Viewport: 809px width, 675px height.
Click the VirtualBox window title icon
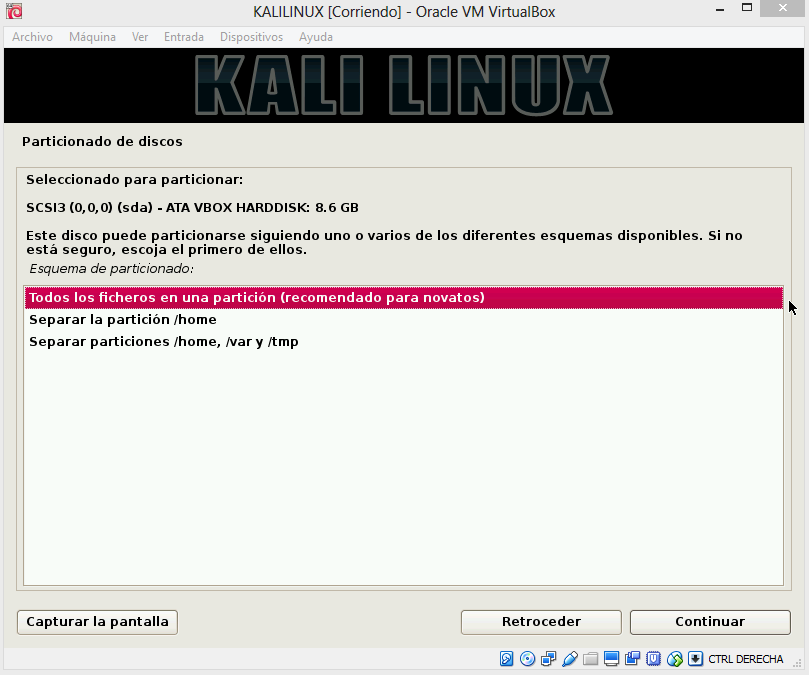point(14,12)
